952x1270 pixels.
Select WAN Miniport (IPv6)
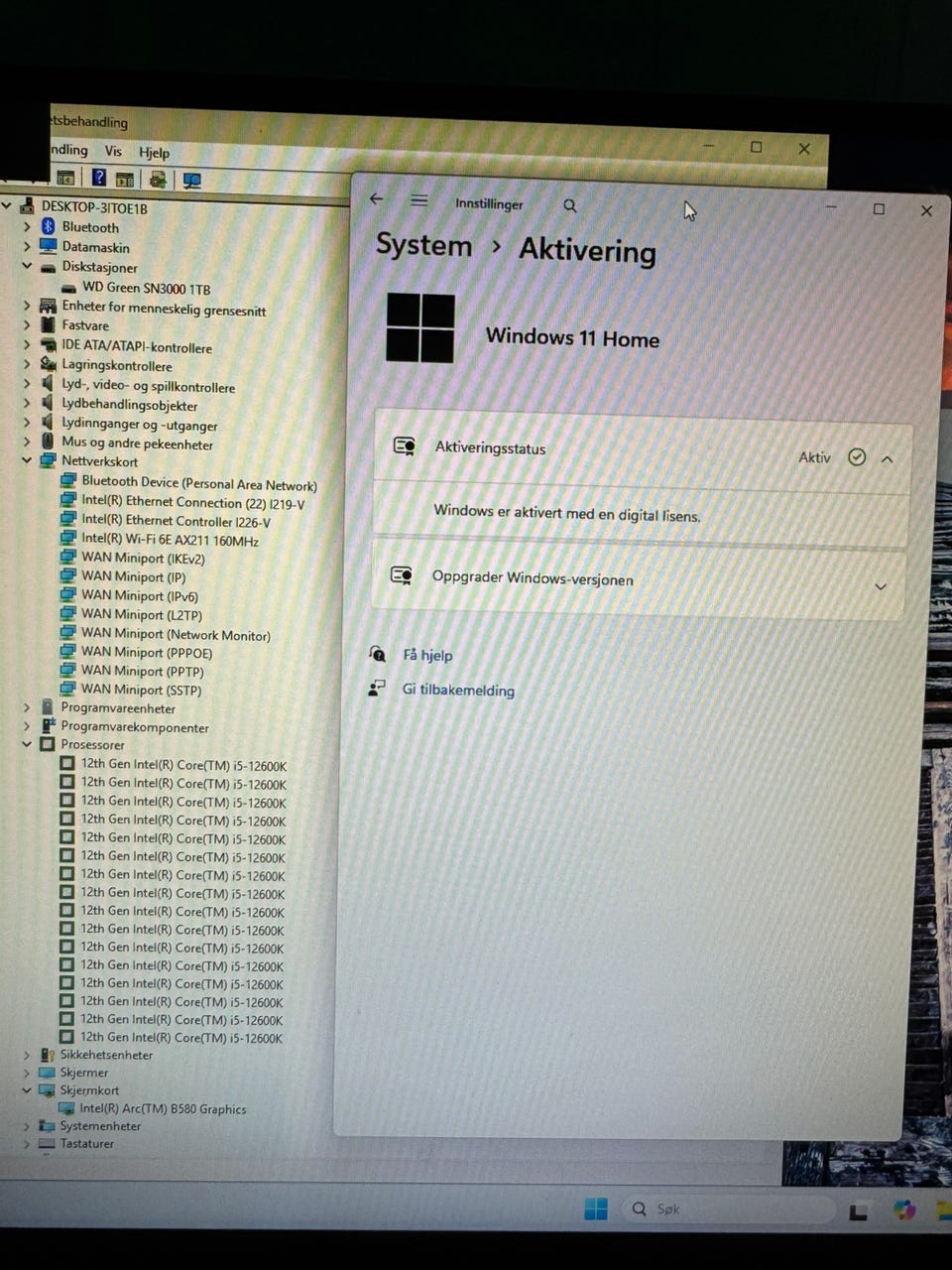point(140,595)
